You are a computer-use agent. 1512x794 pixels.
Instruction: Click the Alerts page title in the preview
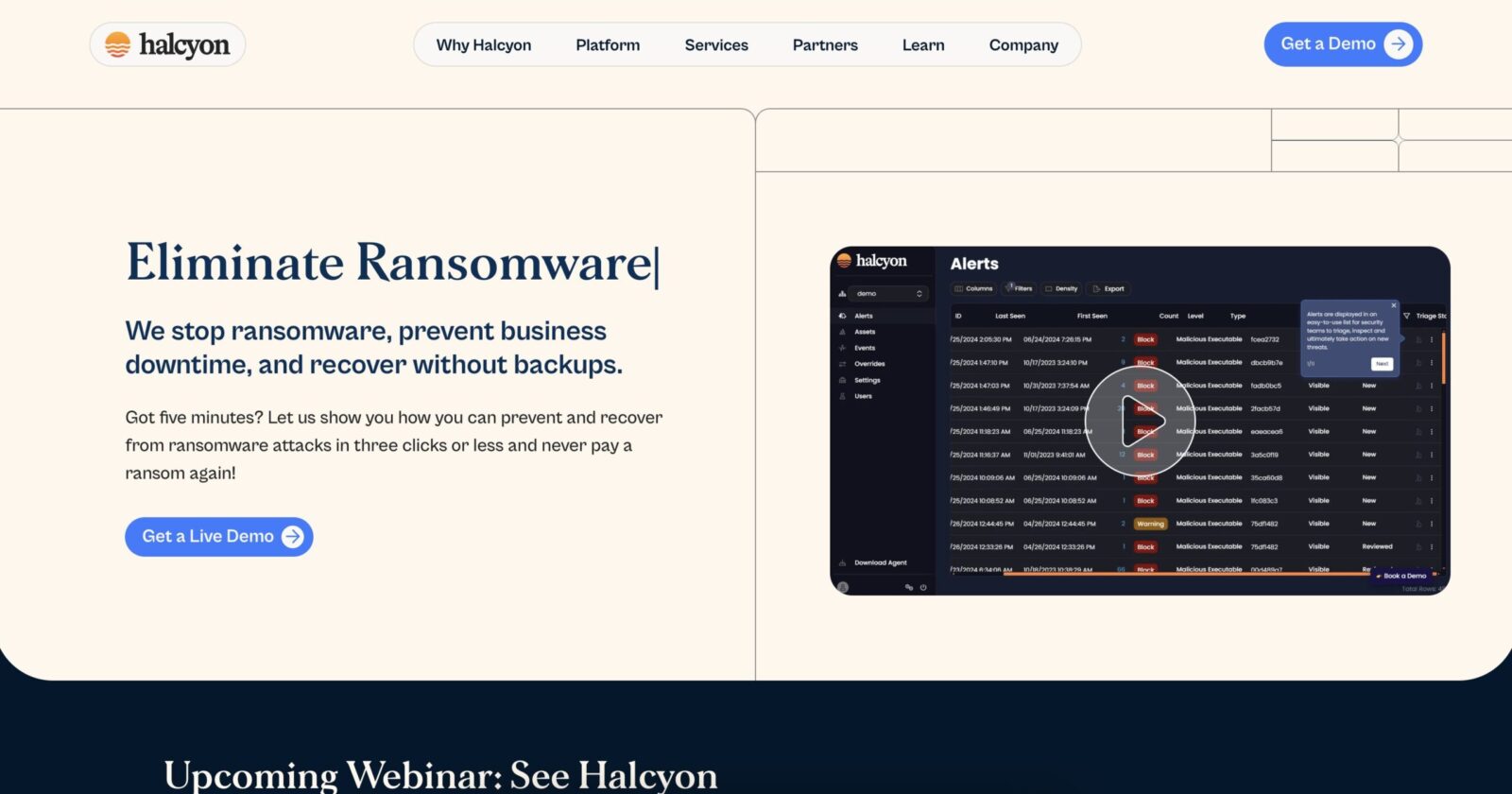tap(974, 264)
